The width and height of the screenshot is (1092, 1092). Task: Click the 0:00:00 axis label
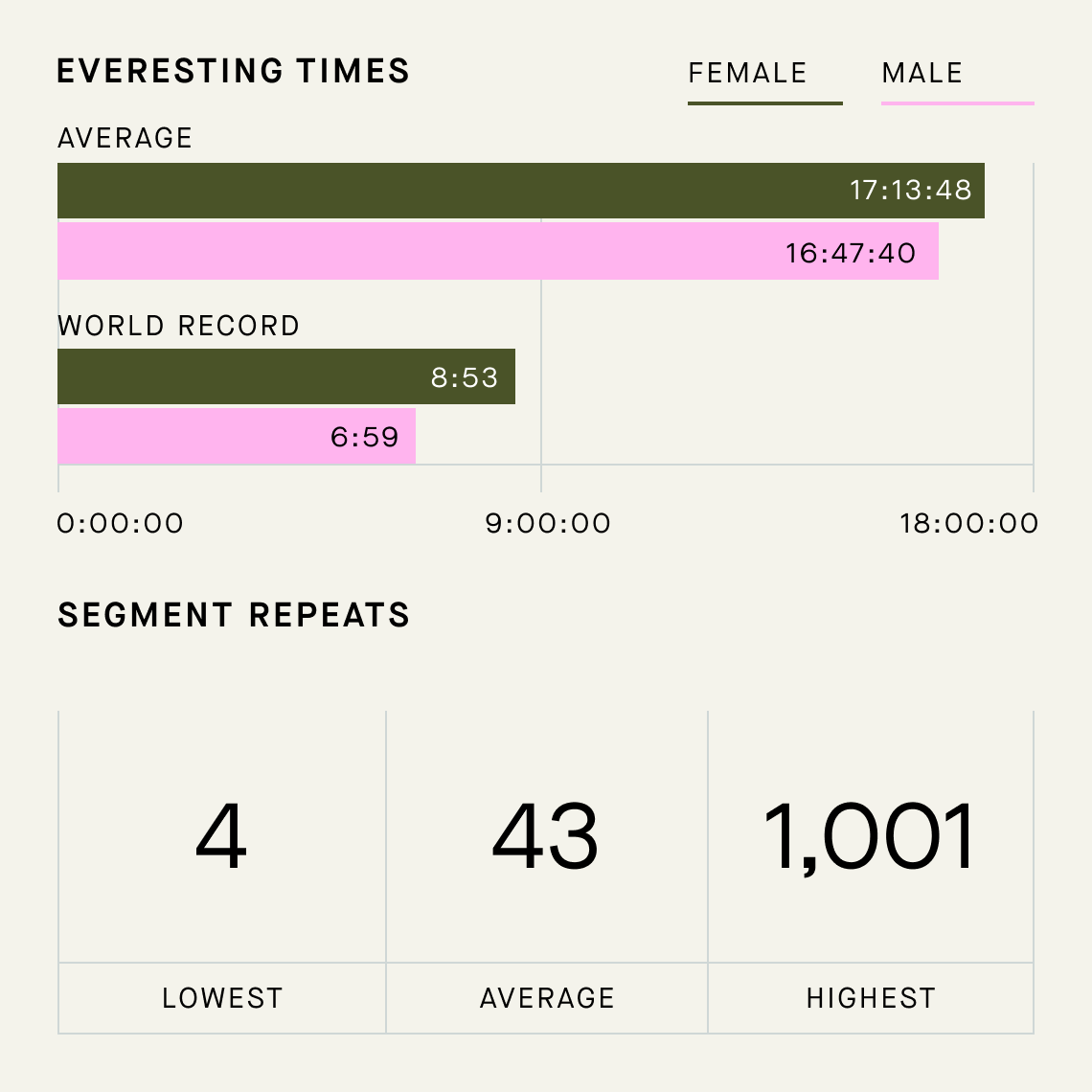(120, 524)
